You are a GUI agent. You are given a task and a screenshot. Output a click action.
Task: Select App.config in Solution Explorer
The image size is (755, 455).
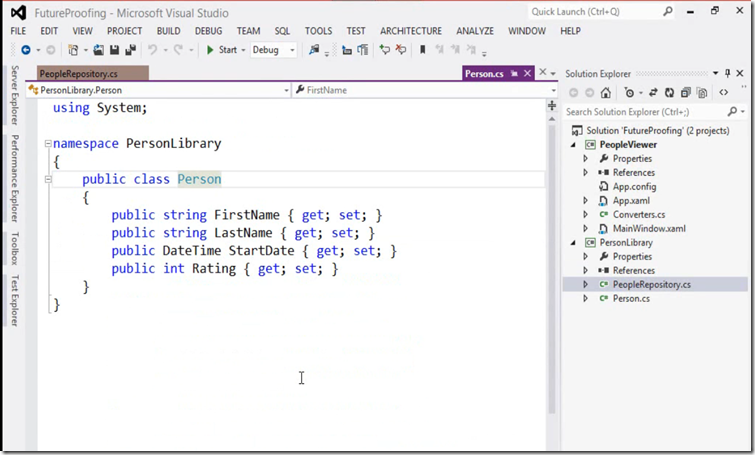(634, 187)
